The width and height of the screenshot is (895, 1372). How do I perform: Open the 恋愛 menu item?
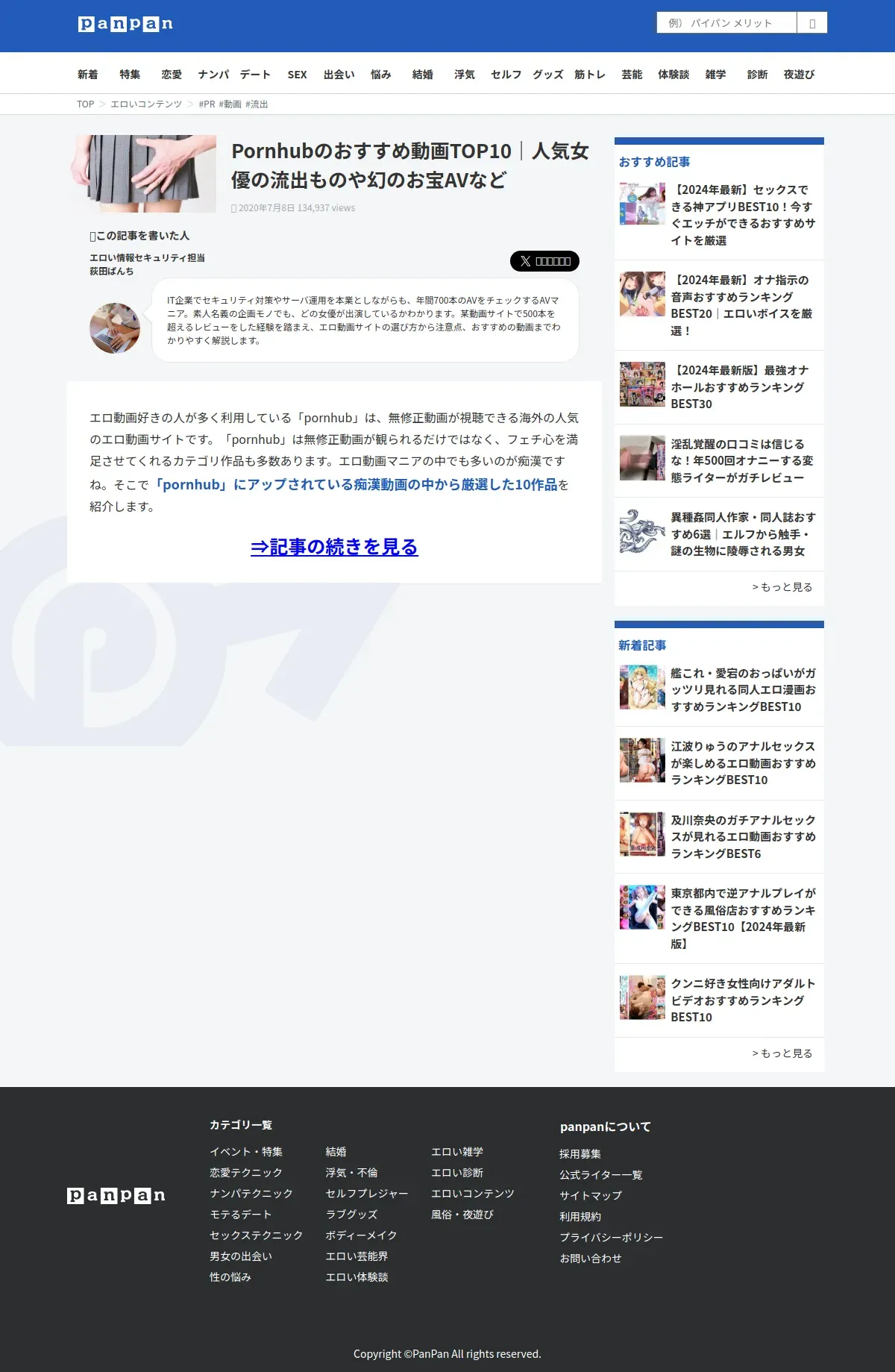pyautogui.click(x=172, y=75)
